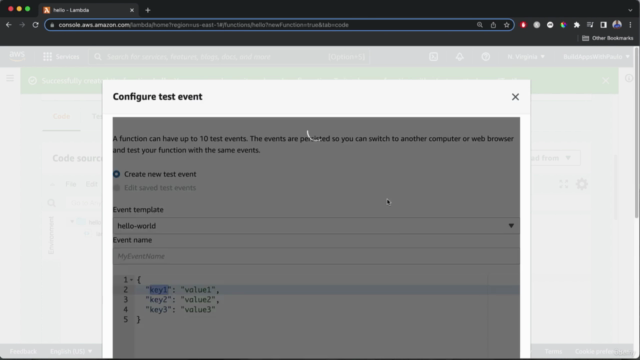Expand the hello folder in file tree
The width and height of the screenshot is (640, 360).
tap(72, 222)
